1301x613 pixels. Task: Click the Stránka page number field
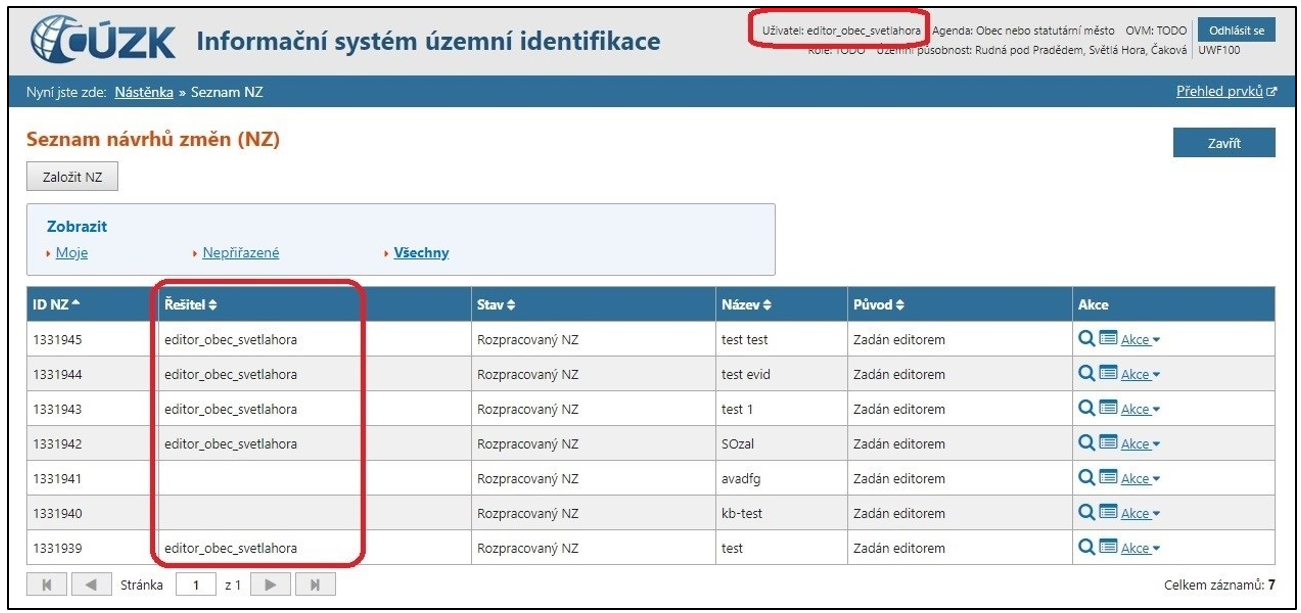[x=194, y=584]
